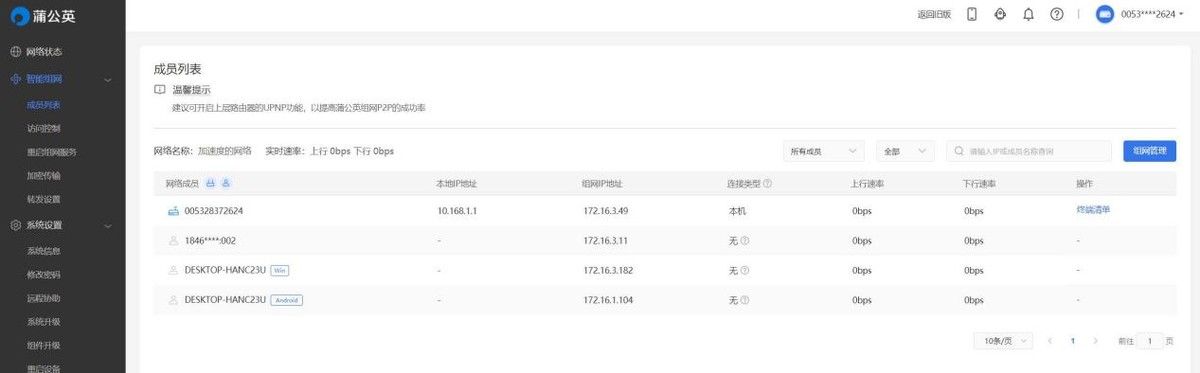
Task: Click the router icon for 005328372624
Action: [x=173, y=211]
